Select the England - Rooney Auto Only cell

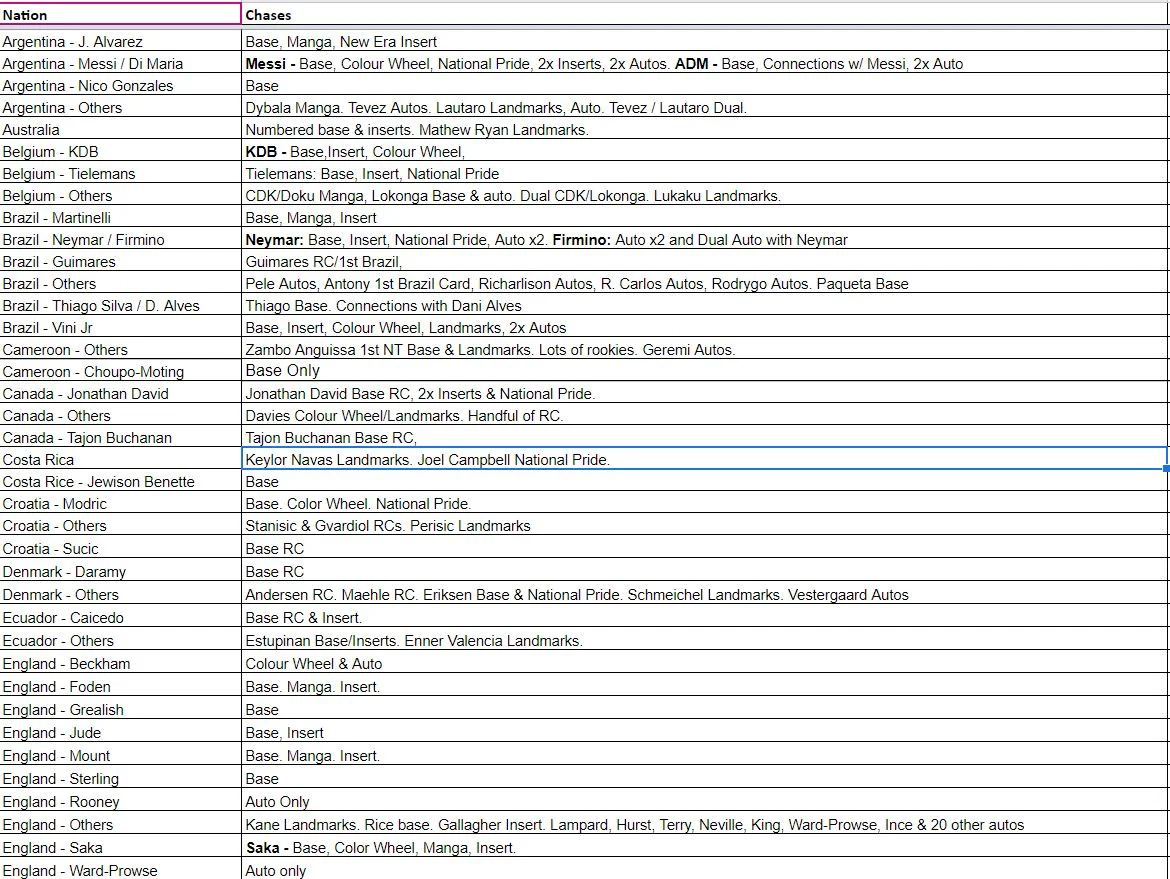[x=705, y=801]
